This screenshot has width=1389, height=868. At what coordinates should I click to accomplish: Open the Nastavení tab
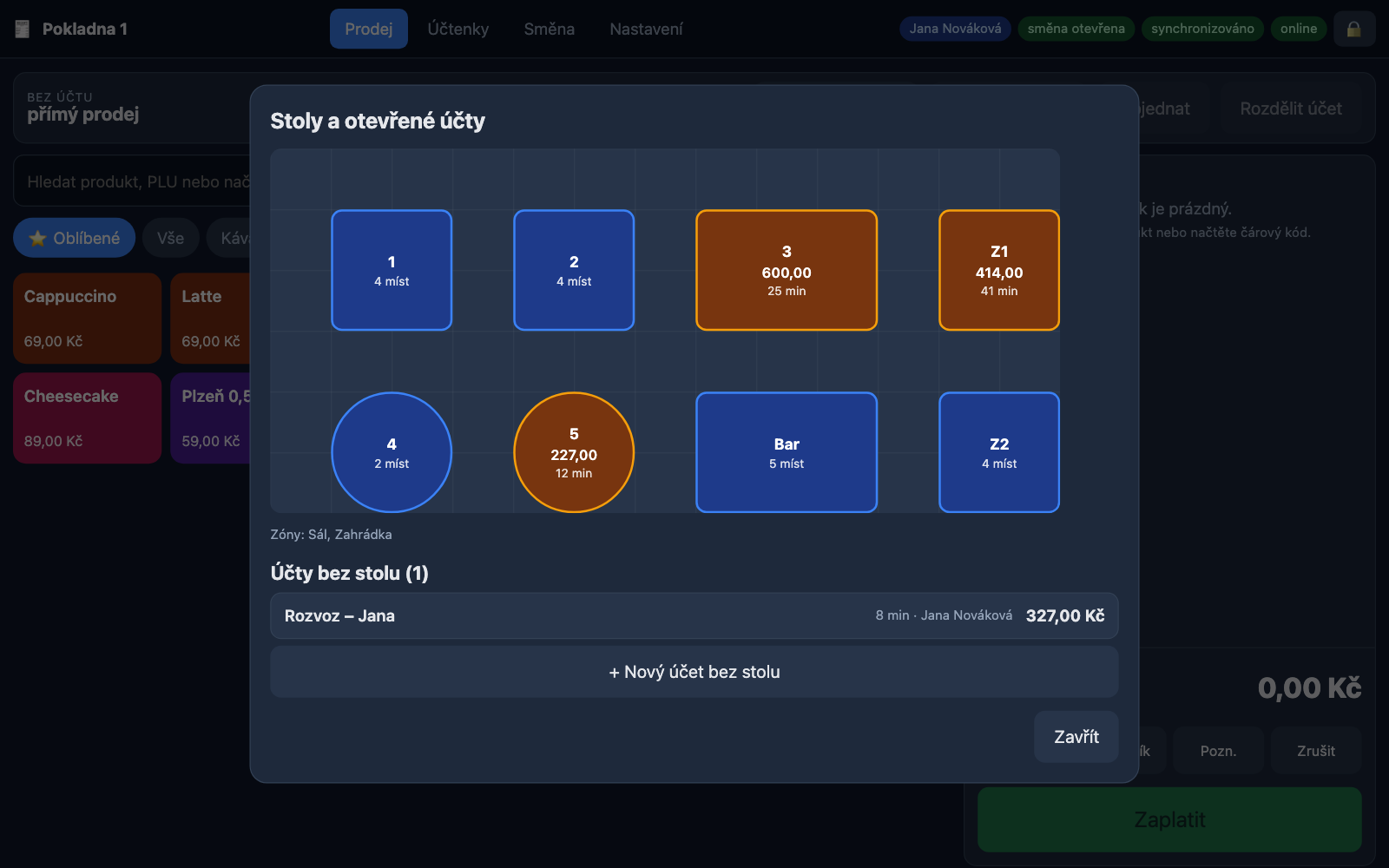647,29
